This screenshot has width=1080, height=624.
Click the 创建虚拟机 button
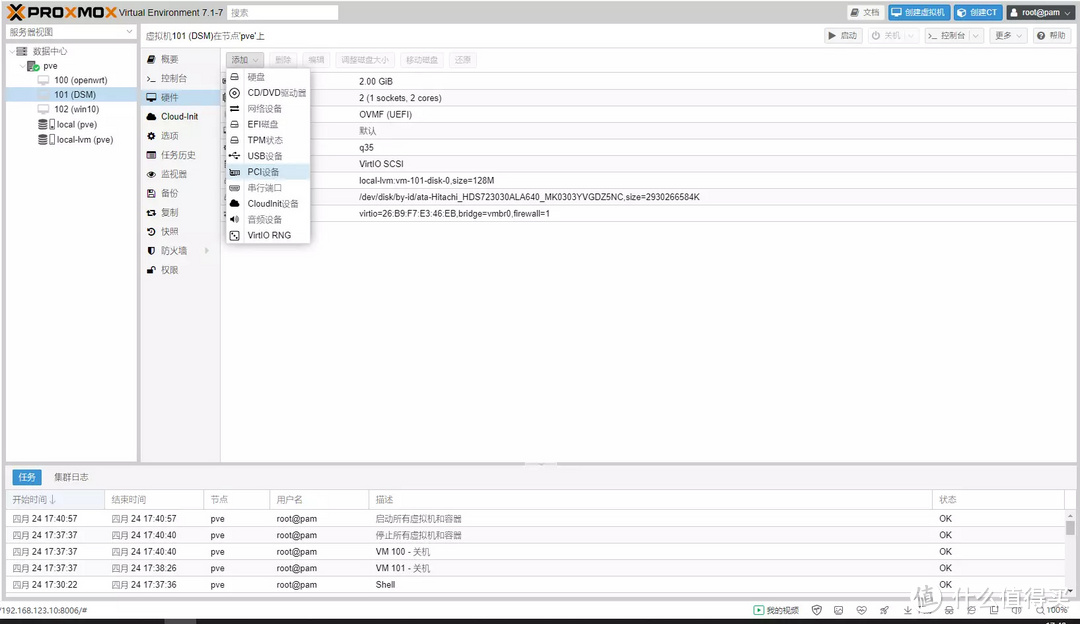pos(919,12)
